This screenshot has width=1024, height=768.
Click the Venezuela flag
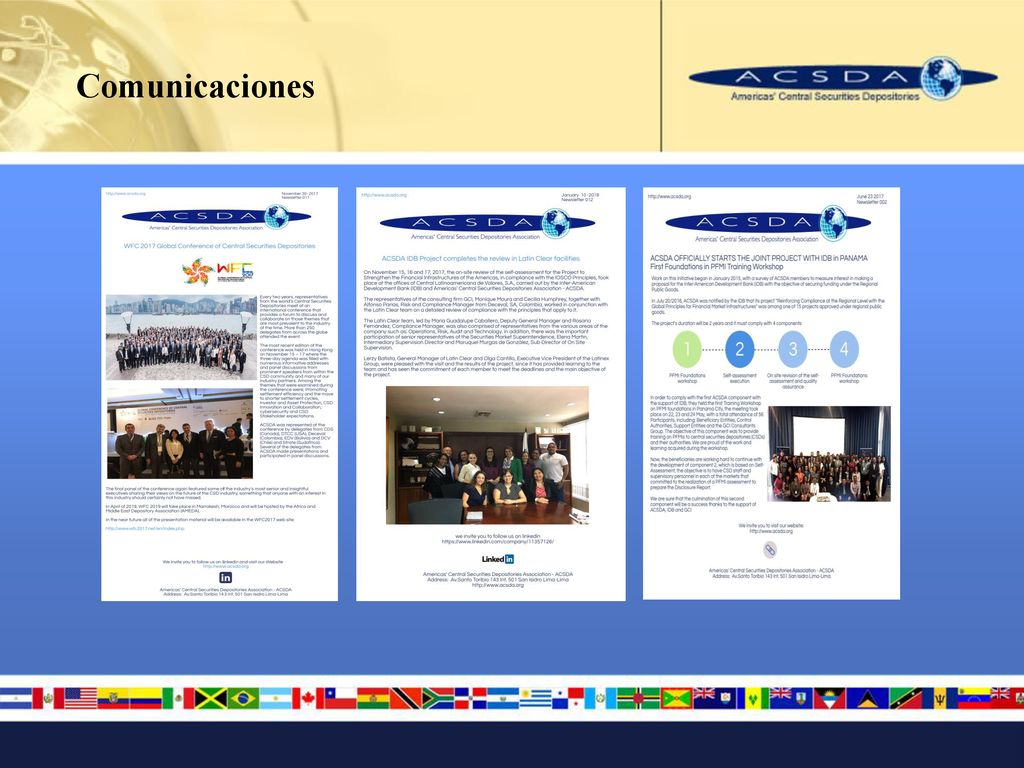(974, 698)
